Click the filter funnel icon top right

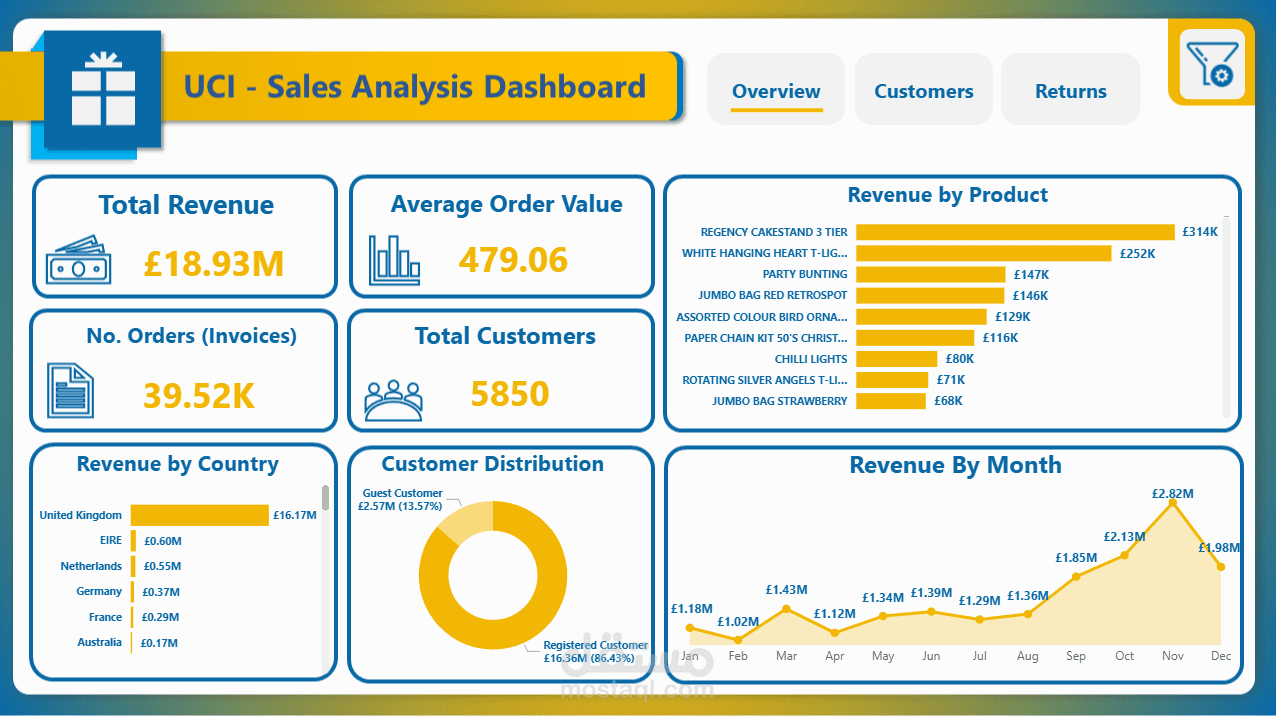(x=1210, y=62)
